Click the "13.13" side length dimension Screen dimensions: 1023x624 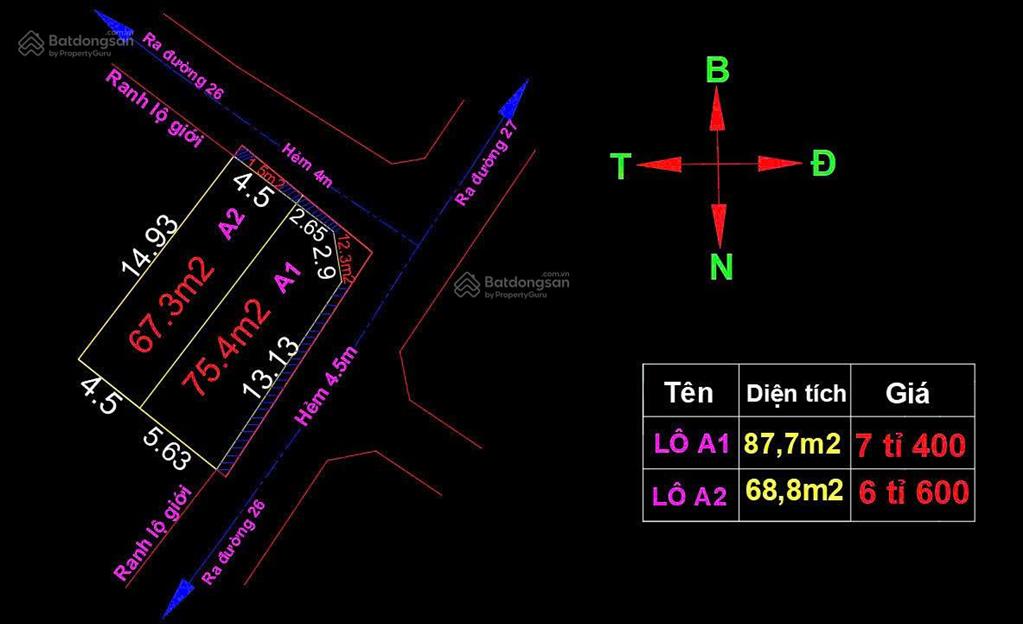coord(271,367)
